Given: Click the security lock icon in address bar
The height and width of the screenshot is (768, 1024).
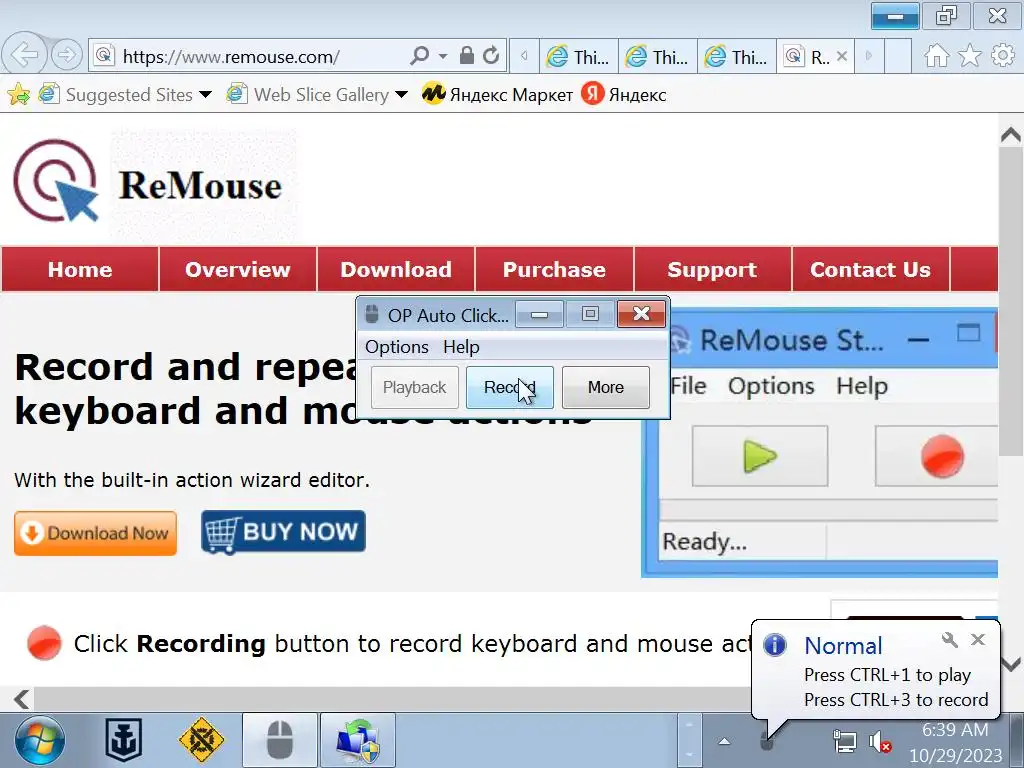Looking at the screenshot, I should 466,56.
